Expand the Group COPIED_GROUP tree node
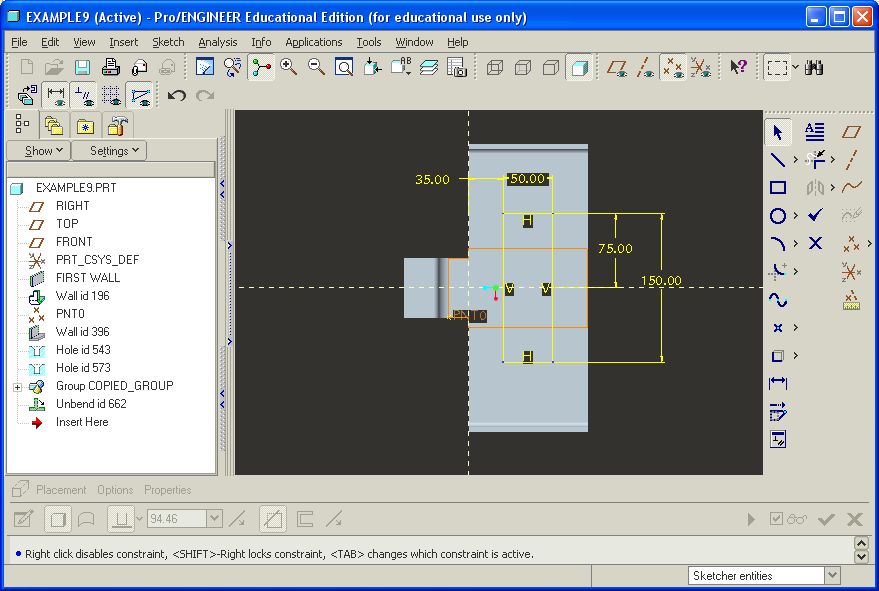Image resolution: width=879 pixels, height=591 pixels. (x=17, y=386)
